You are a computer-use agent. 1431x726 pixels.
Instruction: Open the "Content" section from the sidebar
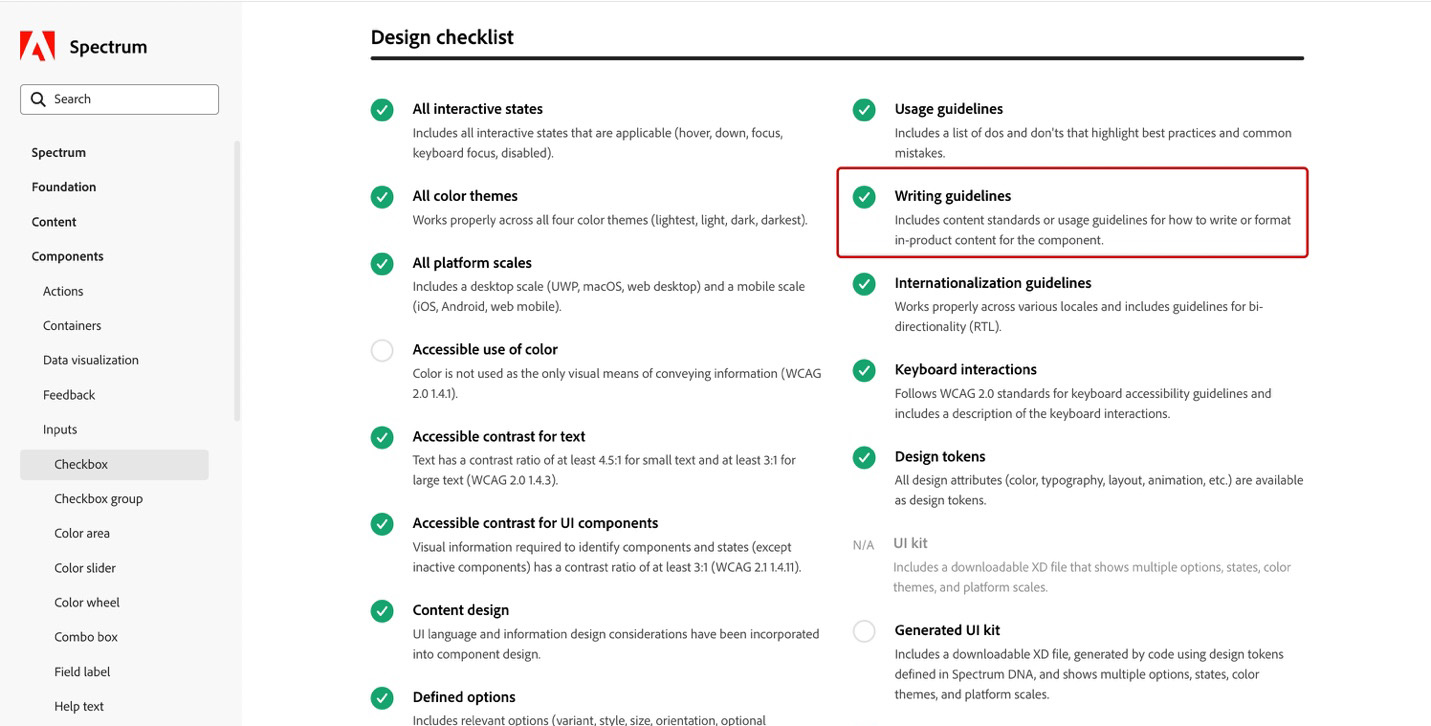point(53,221)
